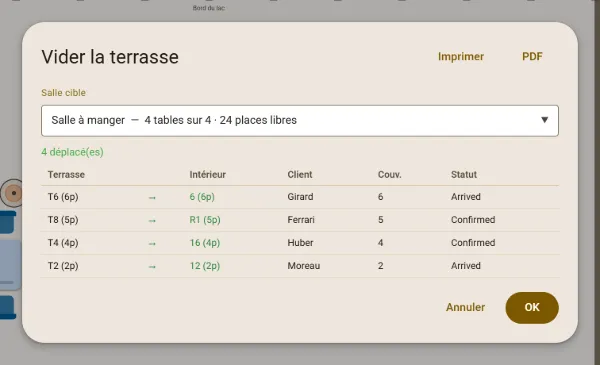Click the arrow icon in the Girard row
Viewport: 600px width, 365px height.
152,198
